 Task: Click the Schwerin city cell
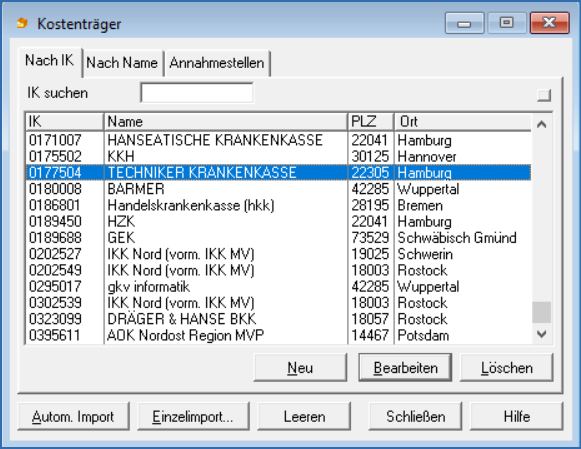[425, 255]
